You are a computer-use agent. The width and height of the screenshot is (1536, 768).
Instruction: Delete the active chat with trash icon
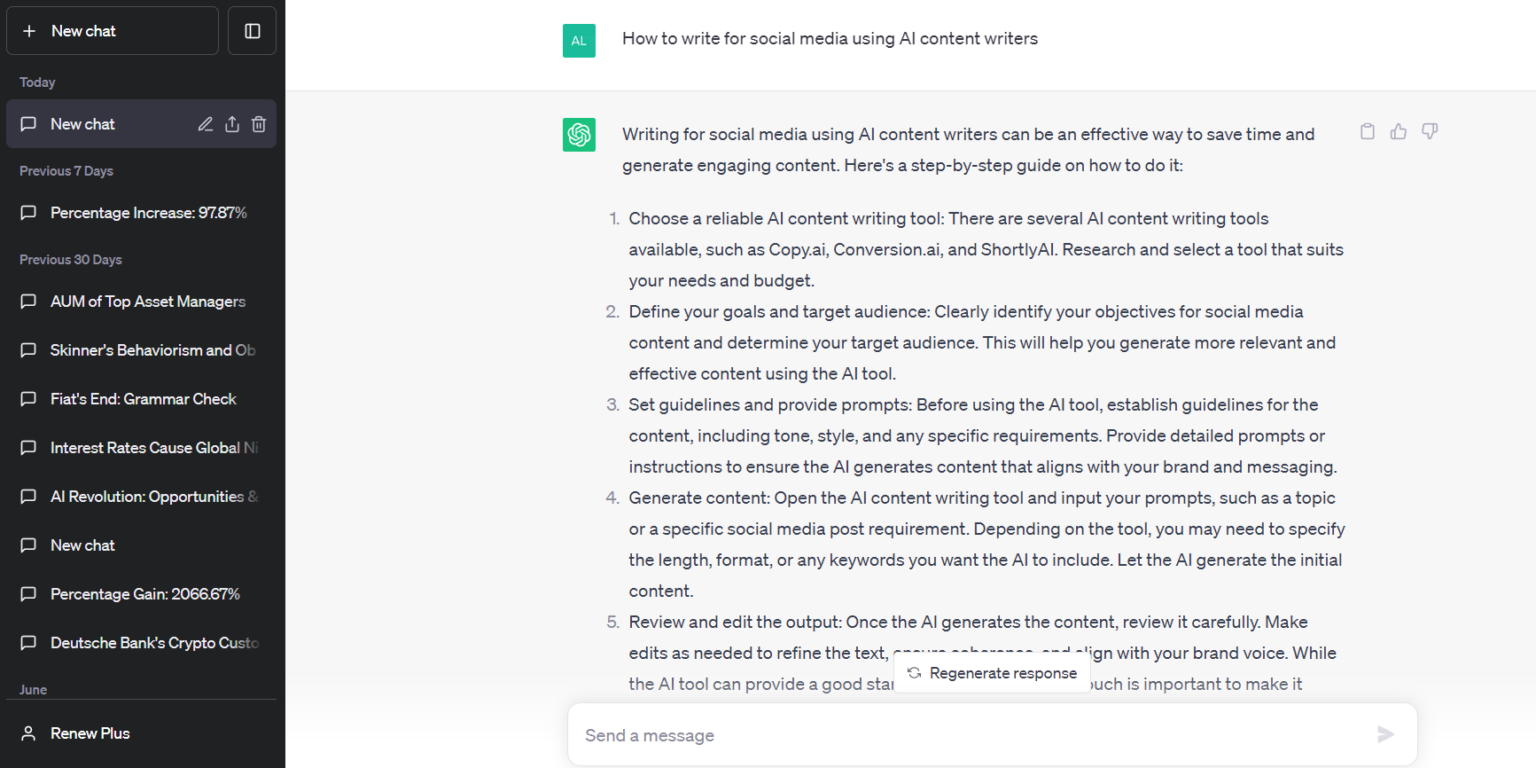(x=259, y=124)
